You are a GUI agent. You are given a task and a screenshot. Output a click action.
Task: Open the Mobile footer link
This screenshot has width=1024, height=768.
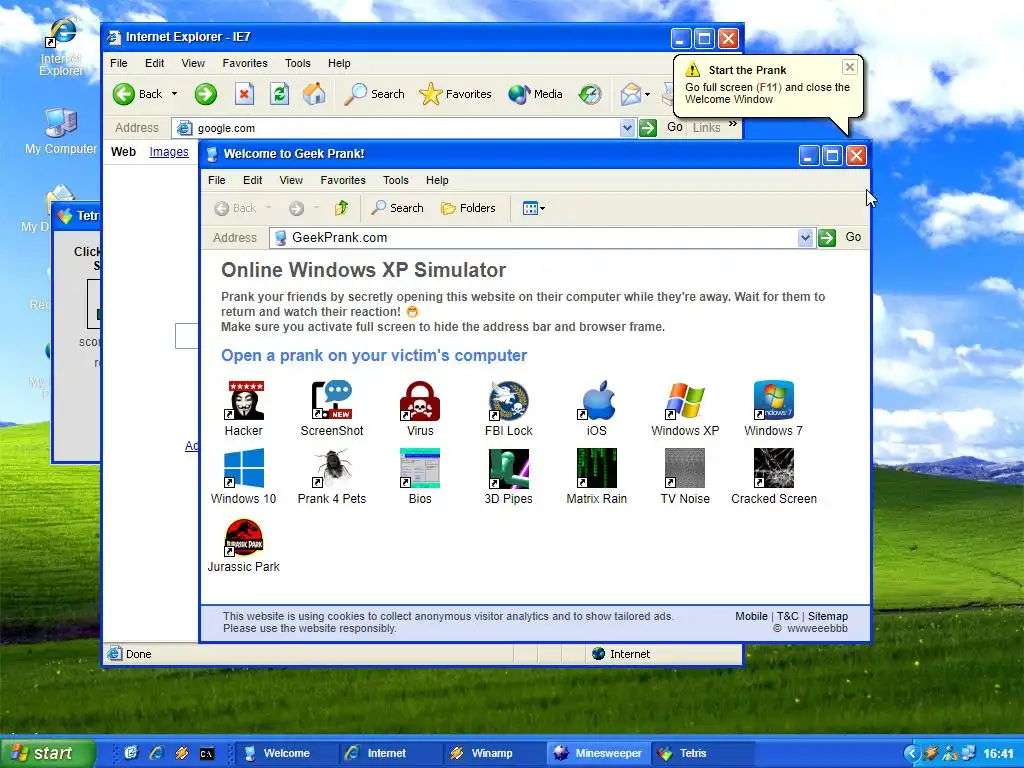click(x=751, y=616)
